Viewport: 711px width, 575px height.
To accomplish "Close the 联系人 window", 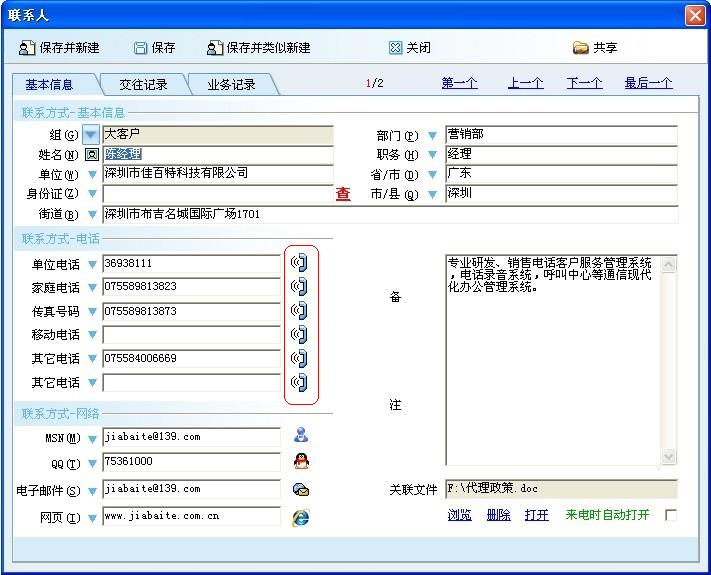I will [695, 16].
